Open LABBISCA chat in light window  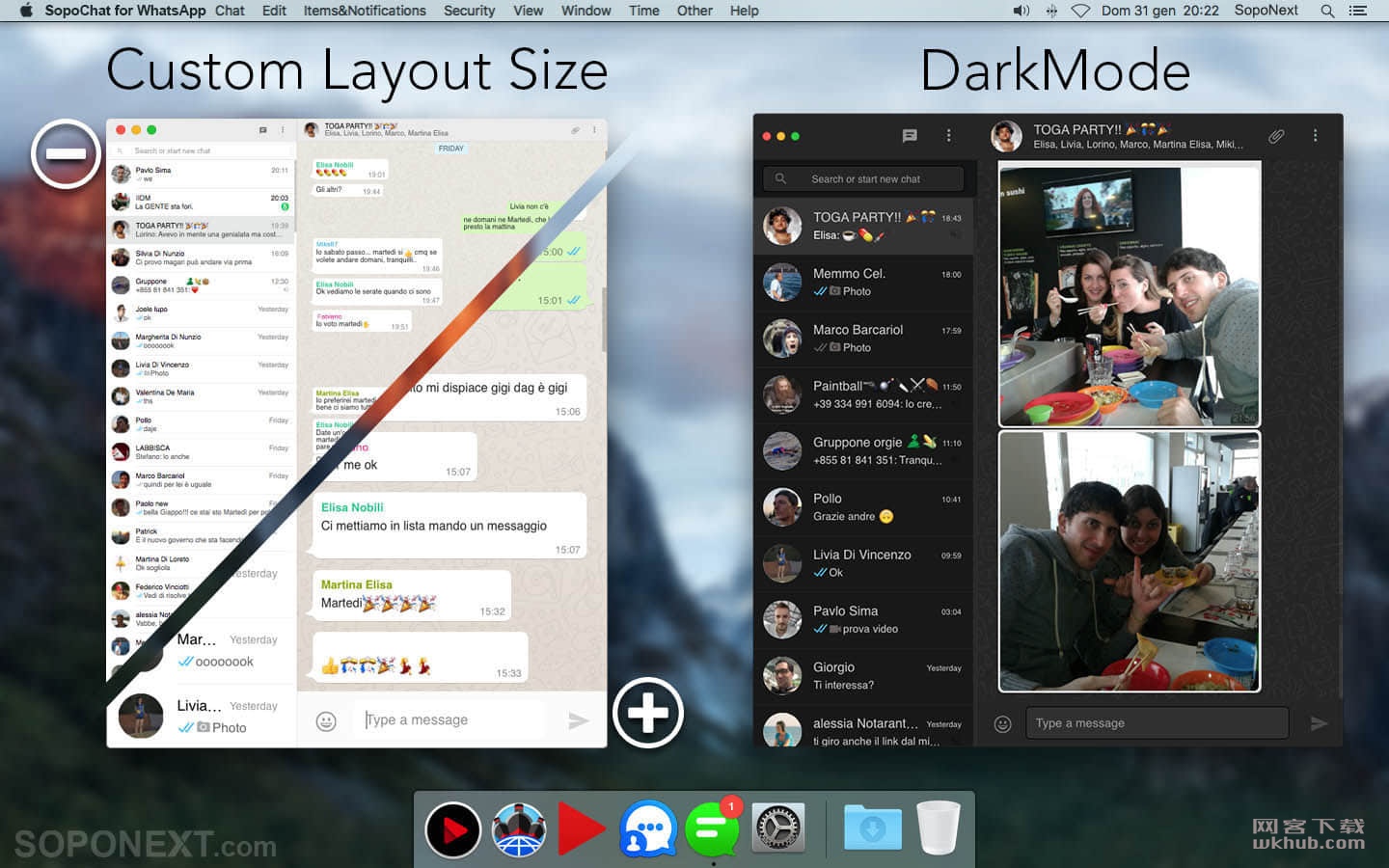pyautogui.click(x=201, y=452)
